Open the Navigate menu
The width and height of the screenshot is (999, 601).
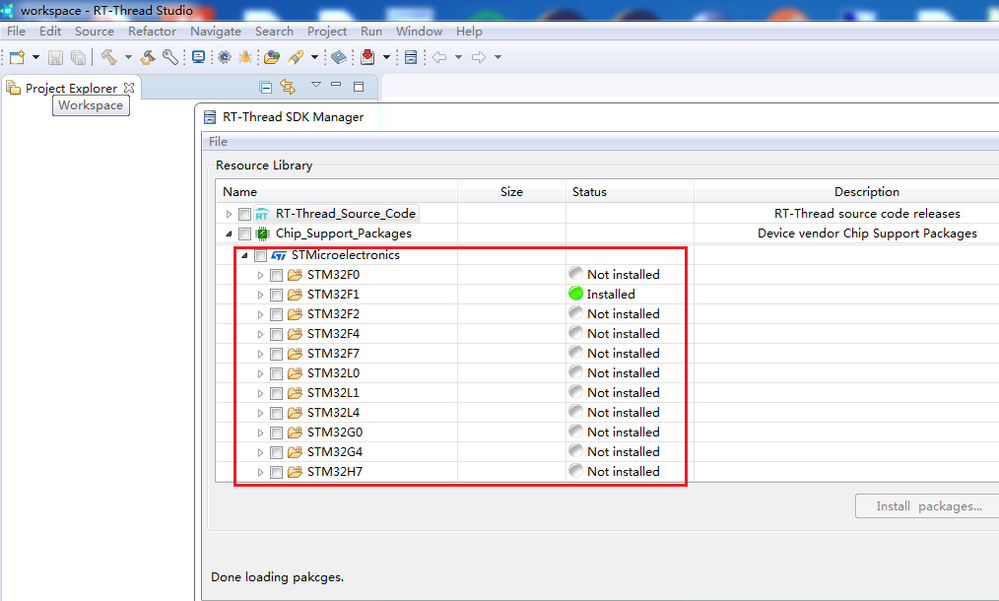point(215,31)
